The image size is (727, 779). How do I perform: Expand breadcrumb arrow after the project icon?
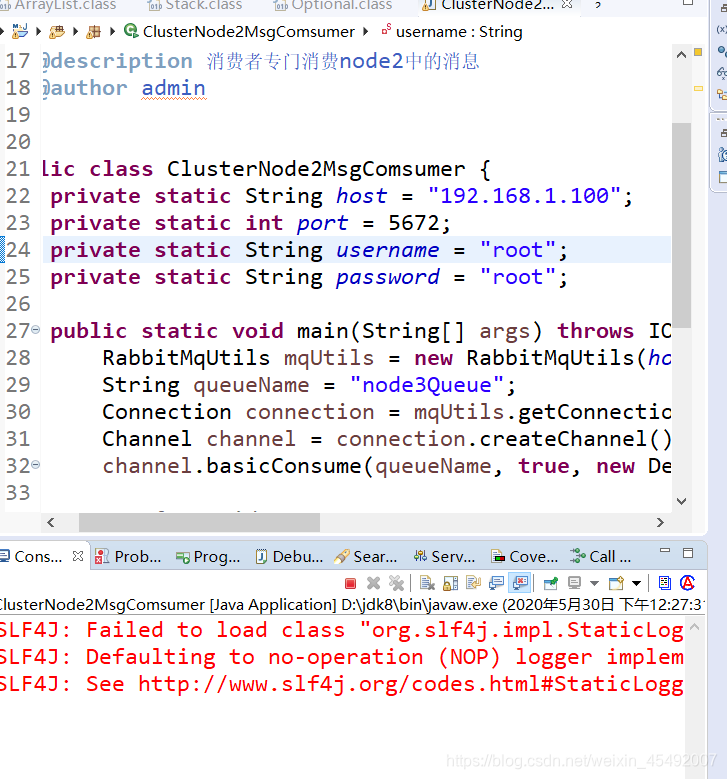[x=38, y=31]
